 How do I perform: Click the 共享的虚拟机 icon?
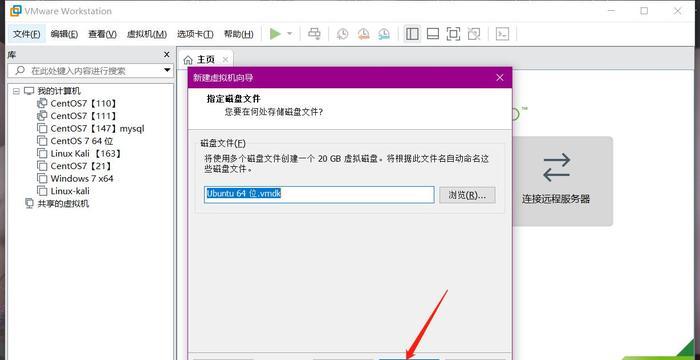pos(29,204)
